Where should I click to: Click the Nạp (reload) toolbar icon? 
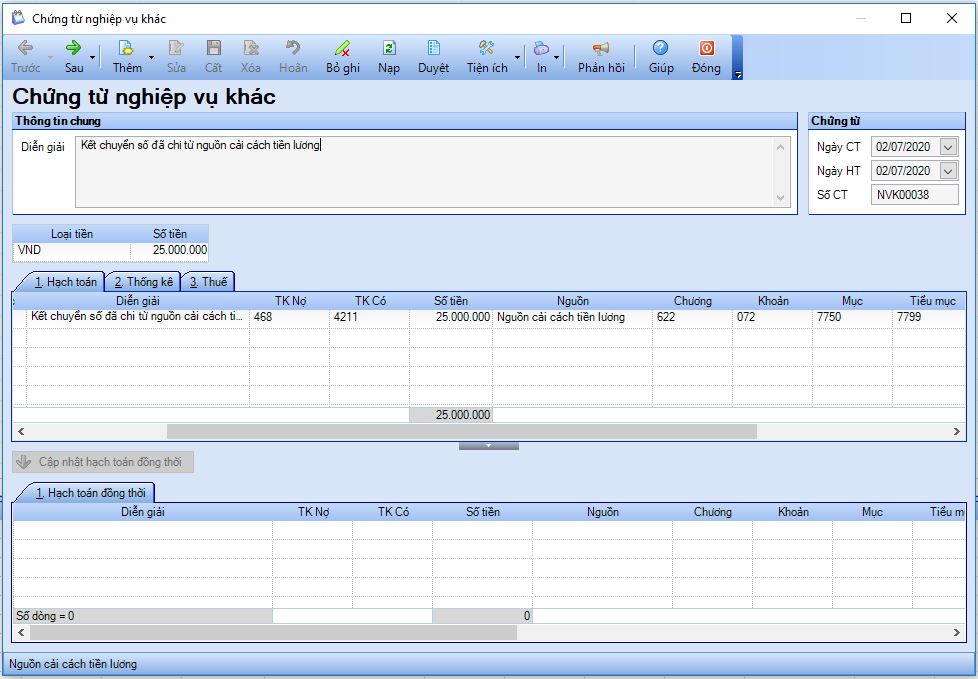pyautogui.click(x=389, y=48)
